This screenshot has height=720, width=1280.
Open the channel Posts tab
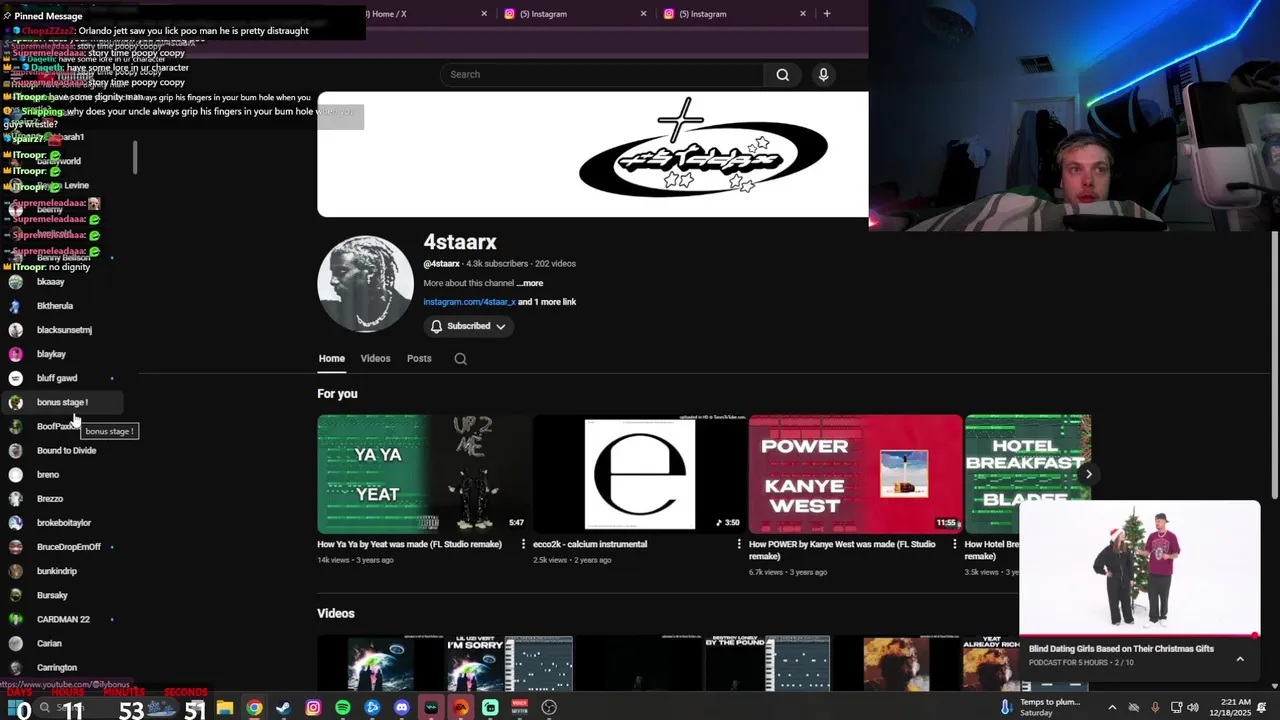pos(419,358)
